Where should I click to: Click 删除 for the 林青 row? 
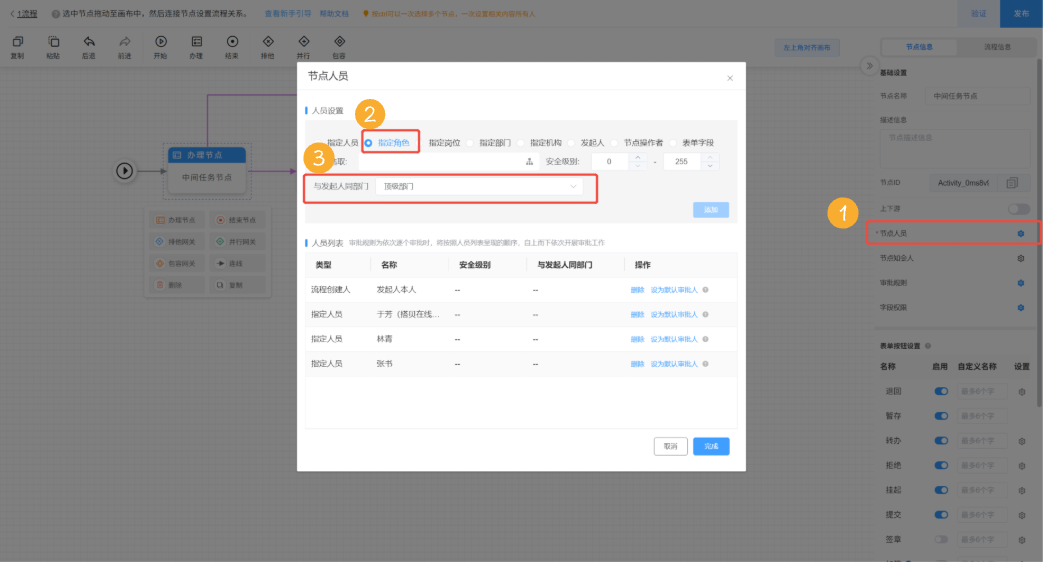(x=637, y=339)
